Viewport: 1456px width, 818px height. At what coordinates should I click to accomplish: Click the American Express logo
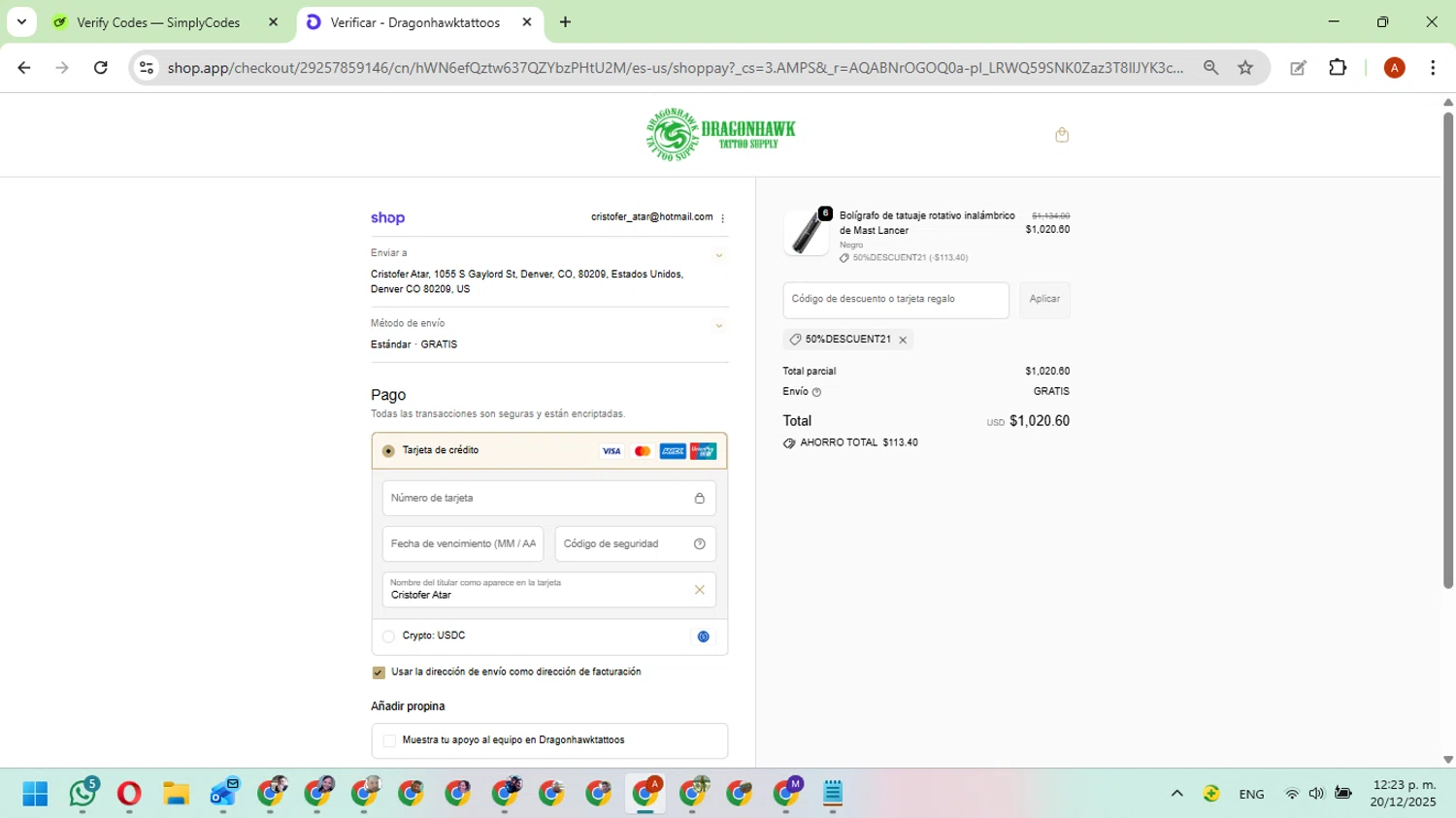point(673,451)
